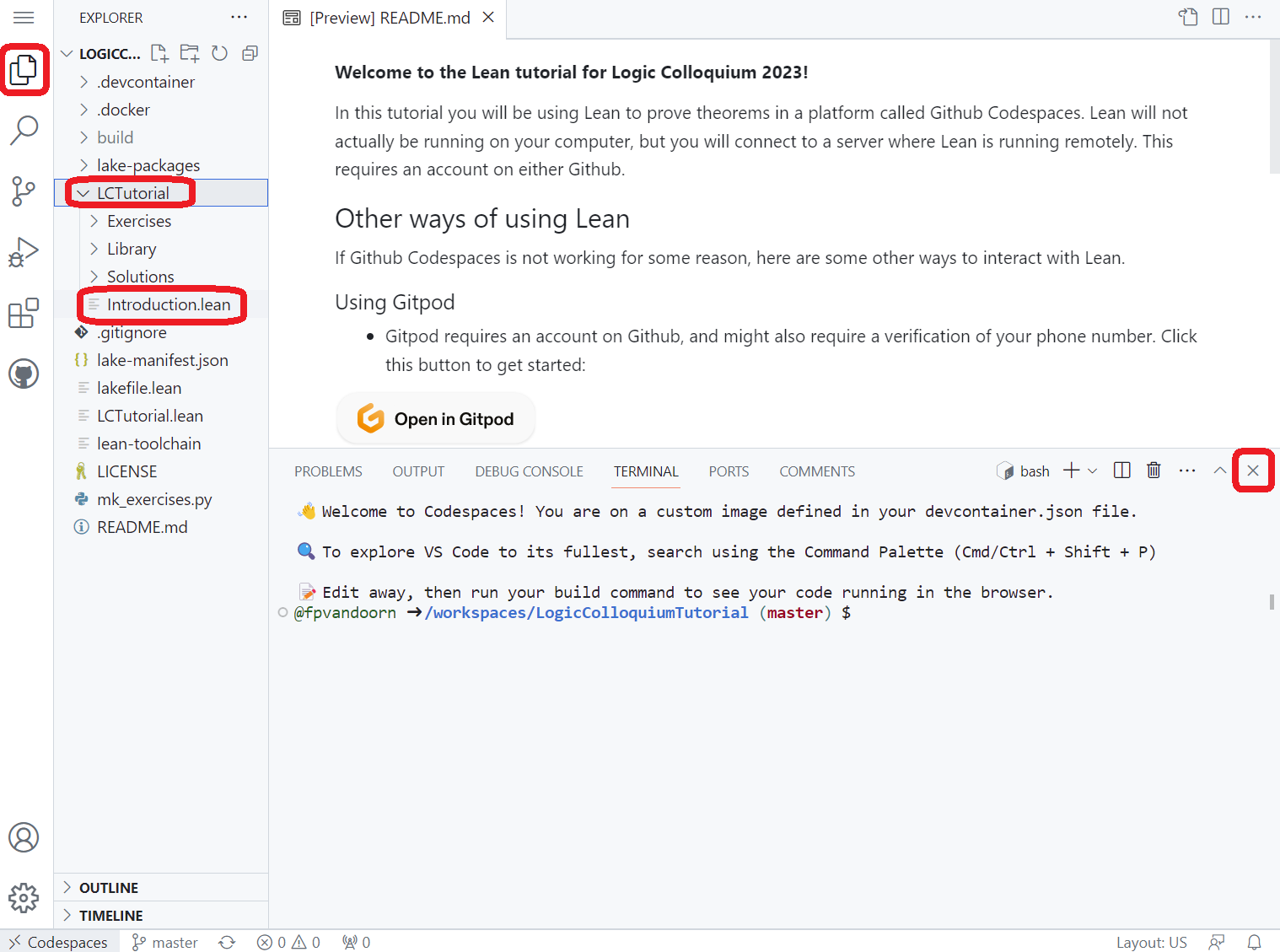This screenshot has width=1280, height=952.
Task: Expand the TIMELINE section
Action: [161, 915]
